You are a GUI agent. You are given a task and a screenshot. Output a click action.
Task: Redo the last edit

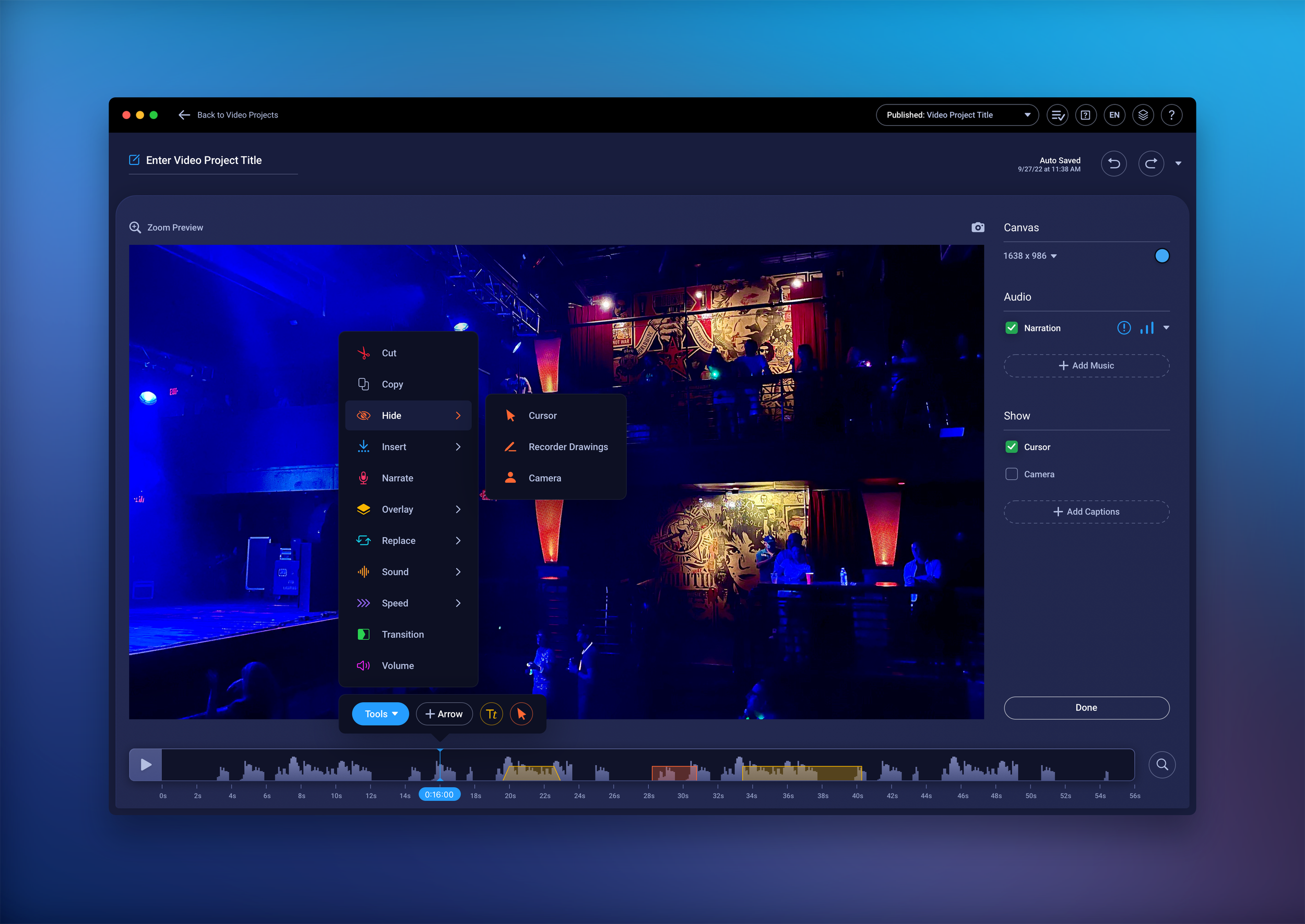1152,164
